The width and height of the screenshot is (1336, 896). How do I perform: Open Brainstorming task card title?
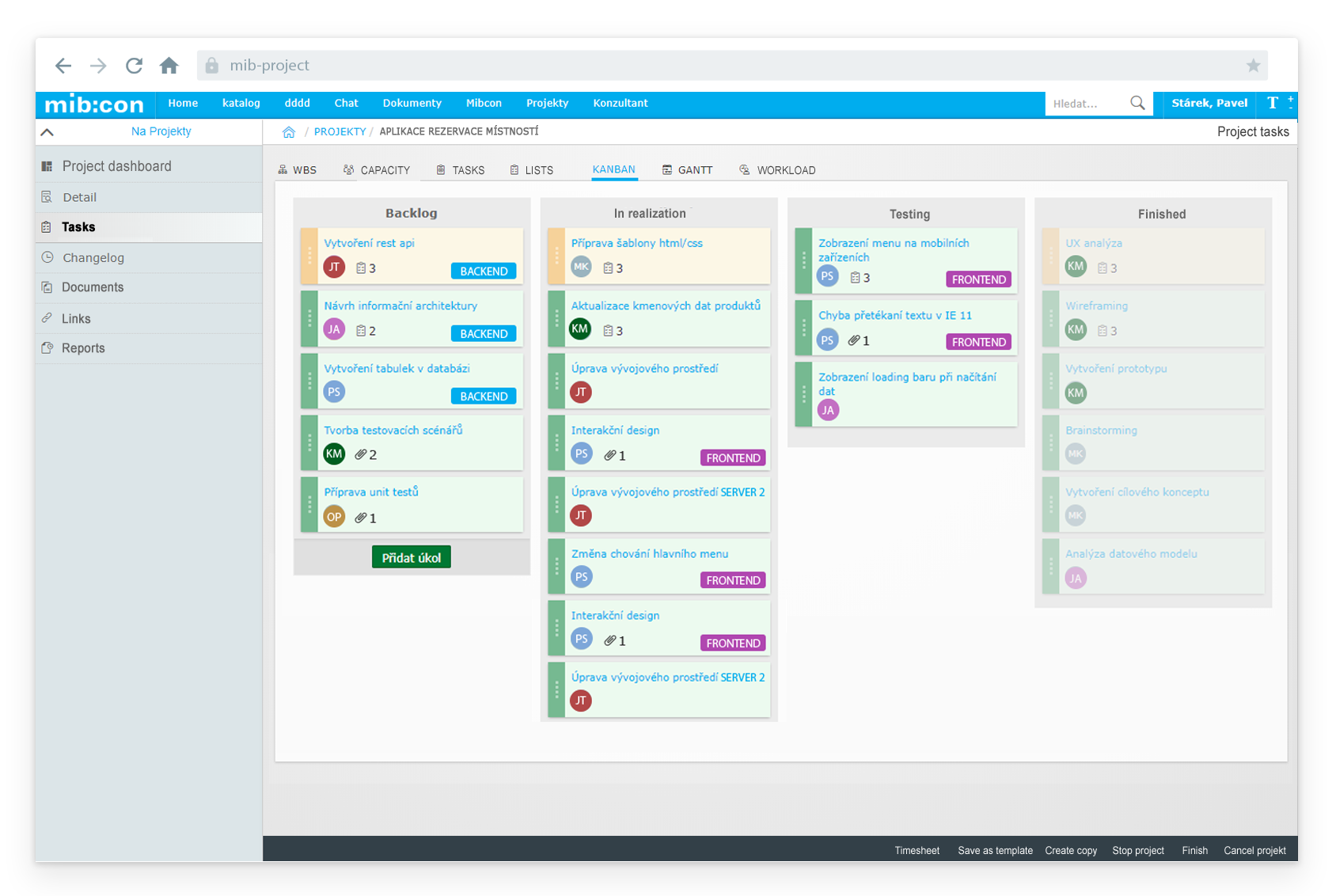[1101, 430]
